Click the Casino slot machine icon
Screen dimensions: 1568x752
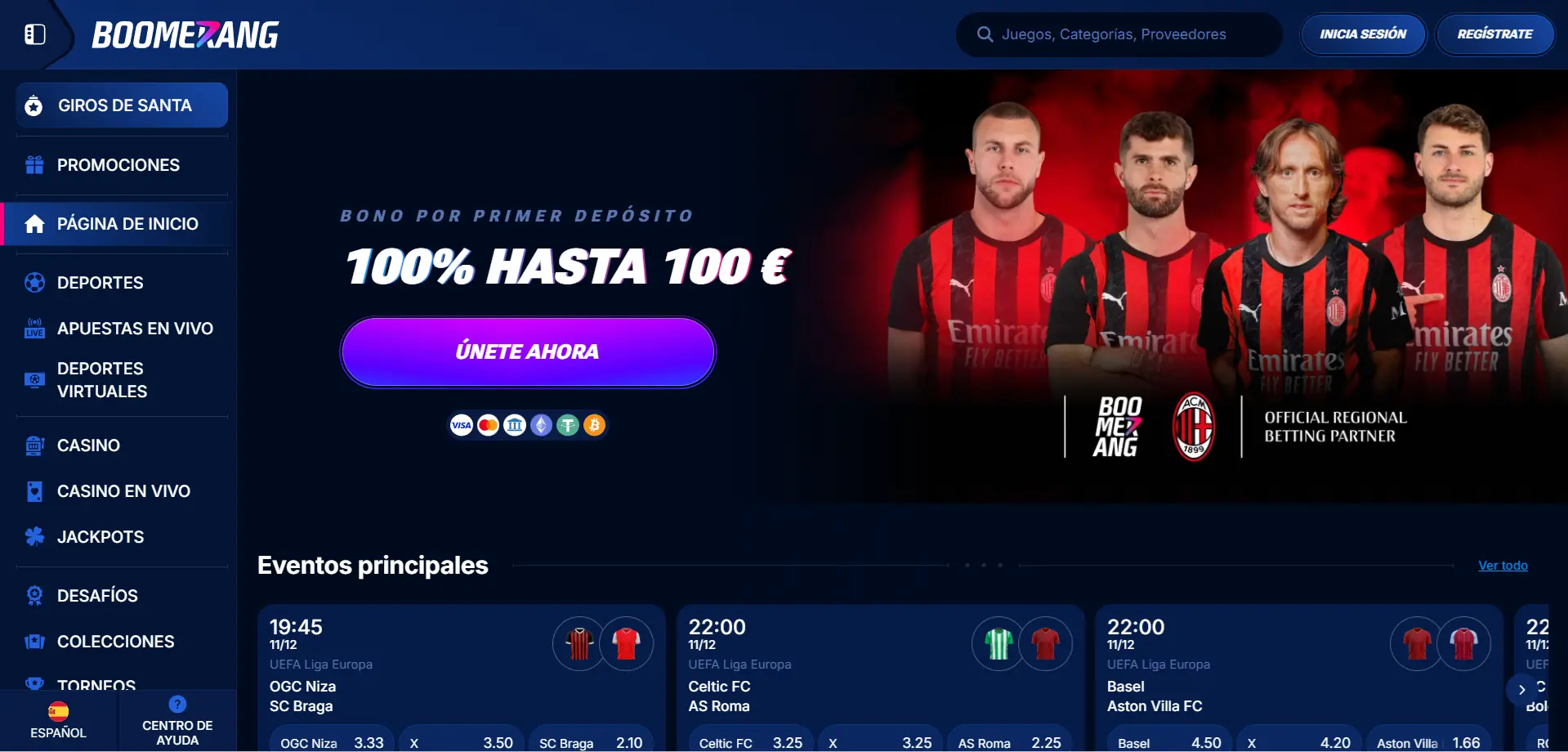(34, 445)
